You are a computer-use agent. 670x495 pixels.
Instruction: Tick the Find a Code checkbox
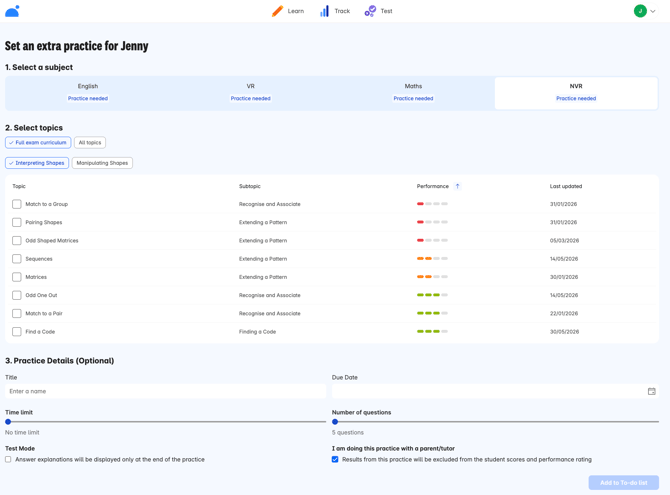[x=17, y=332]
